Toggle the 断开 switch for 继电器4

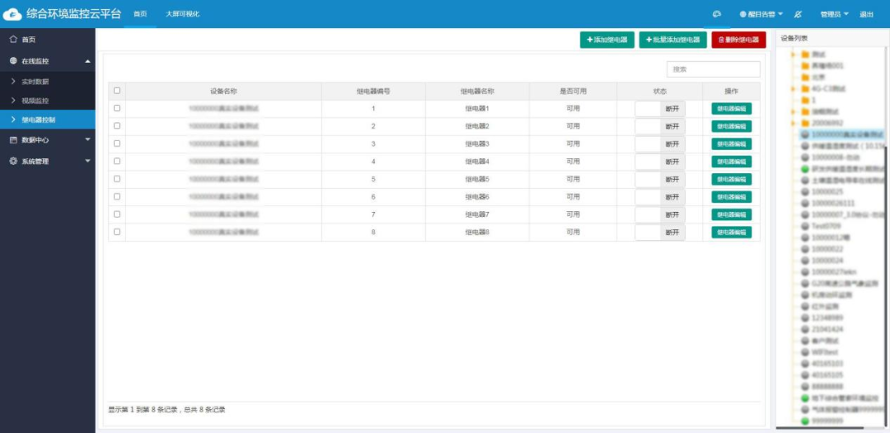coord(660,162)
